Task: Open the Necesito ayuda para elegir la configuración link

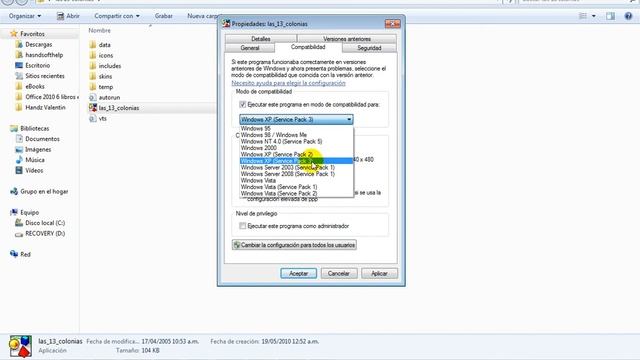Action: 289,83
